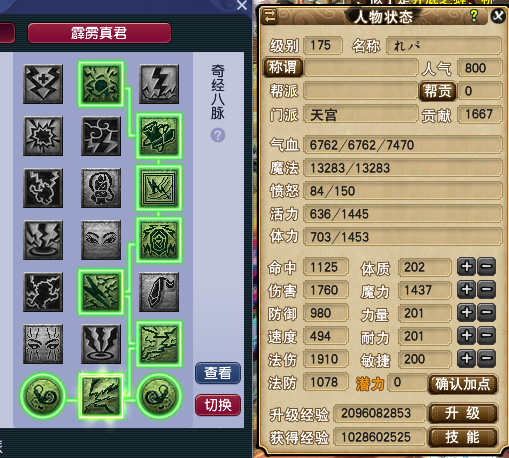Click the 称谓 title field
The image size is (509, 458).
[361, 68]
